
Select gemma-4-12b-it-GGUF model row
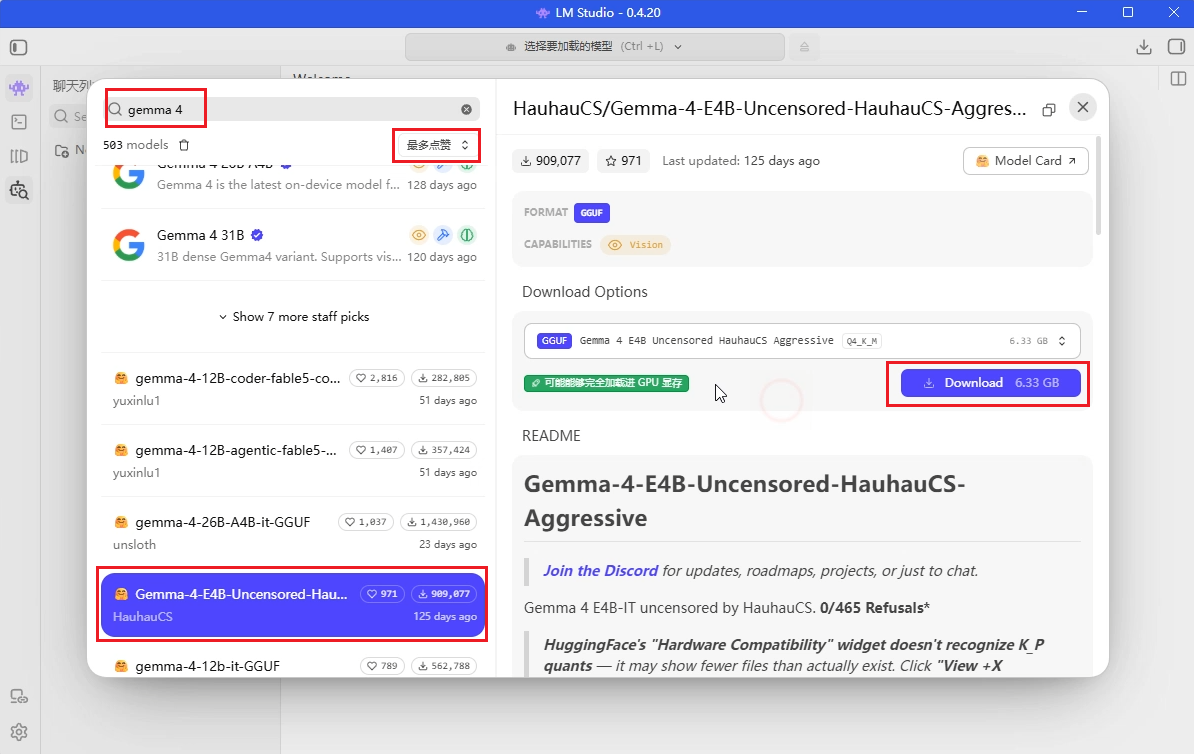click(293, 664)
